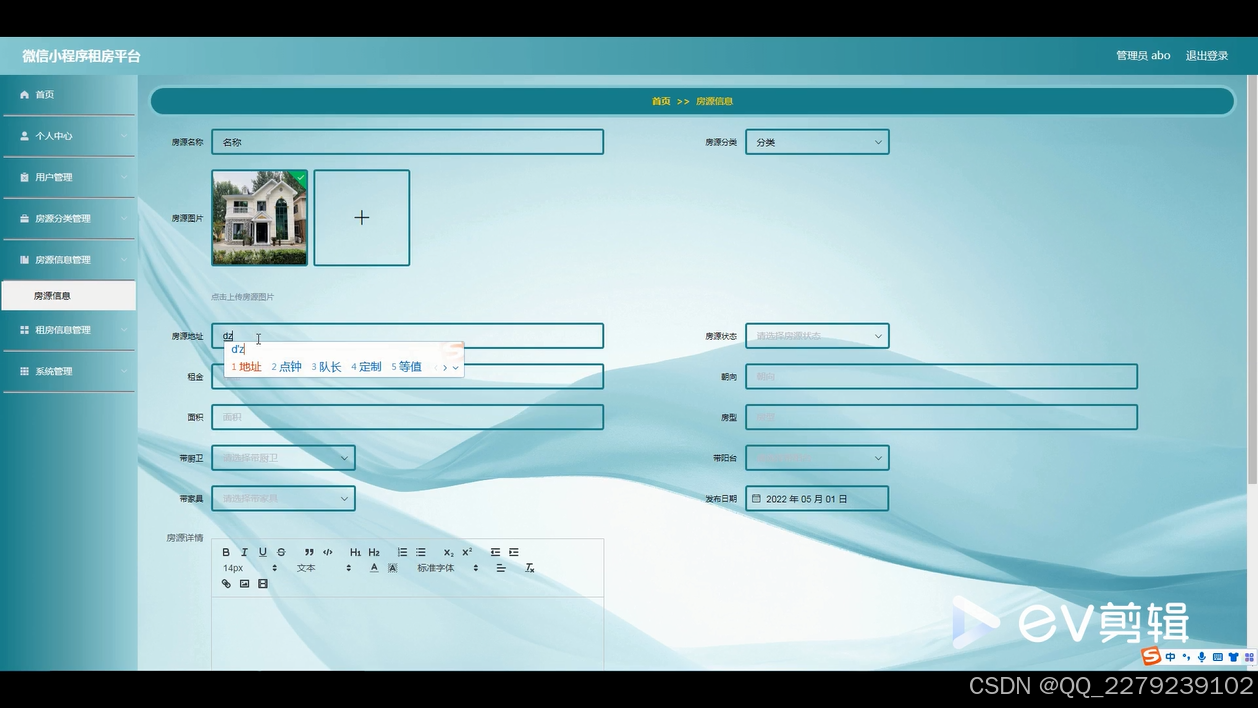1258x708 pixels.
Task: Toggle Sogou punctuation mode
Action: (1186, 657)
